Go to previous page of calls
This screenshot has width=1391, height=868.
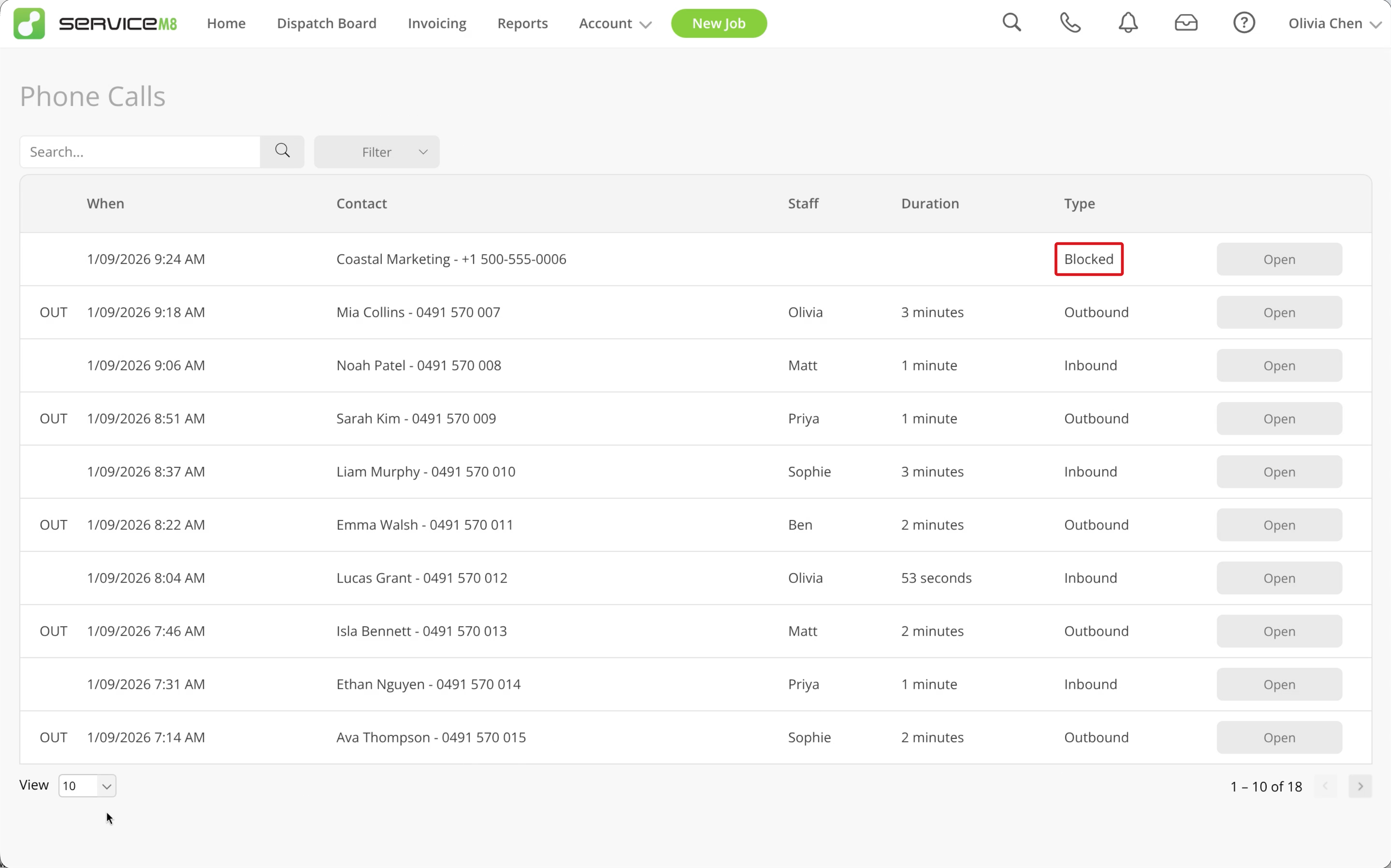pyautogui.click(x=1325, y=786)
